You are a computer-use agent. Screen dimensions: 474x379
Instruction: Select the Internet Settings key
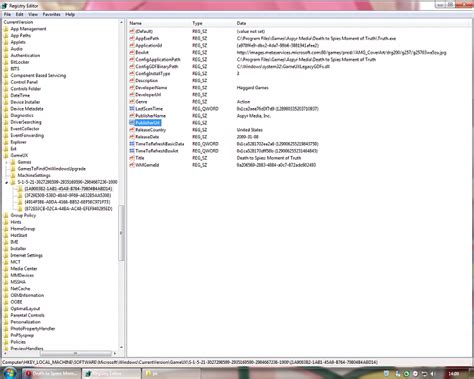[27, 255]
